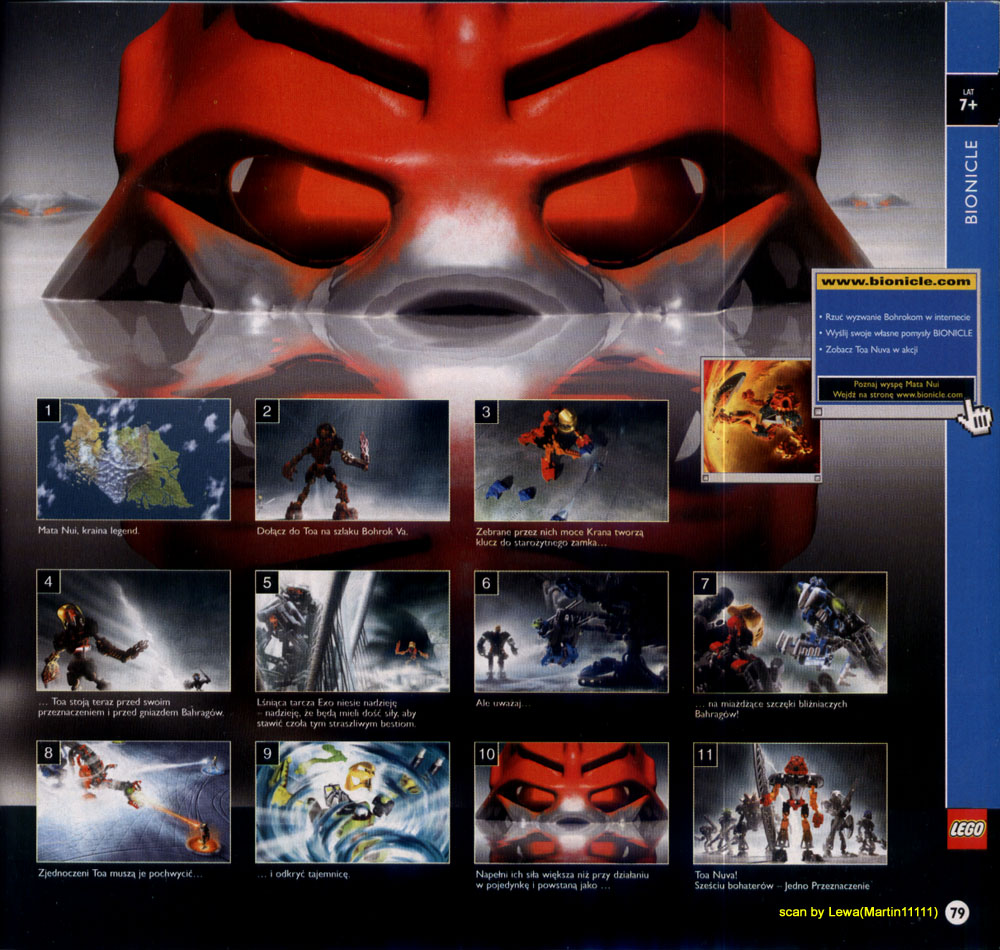Click the small square at the popup window's bottom-left corner

click(x=819, y=412)
